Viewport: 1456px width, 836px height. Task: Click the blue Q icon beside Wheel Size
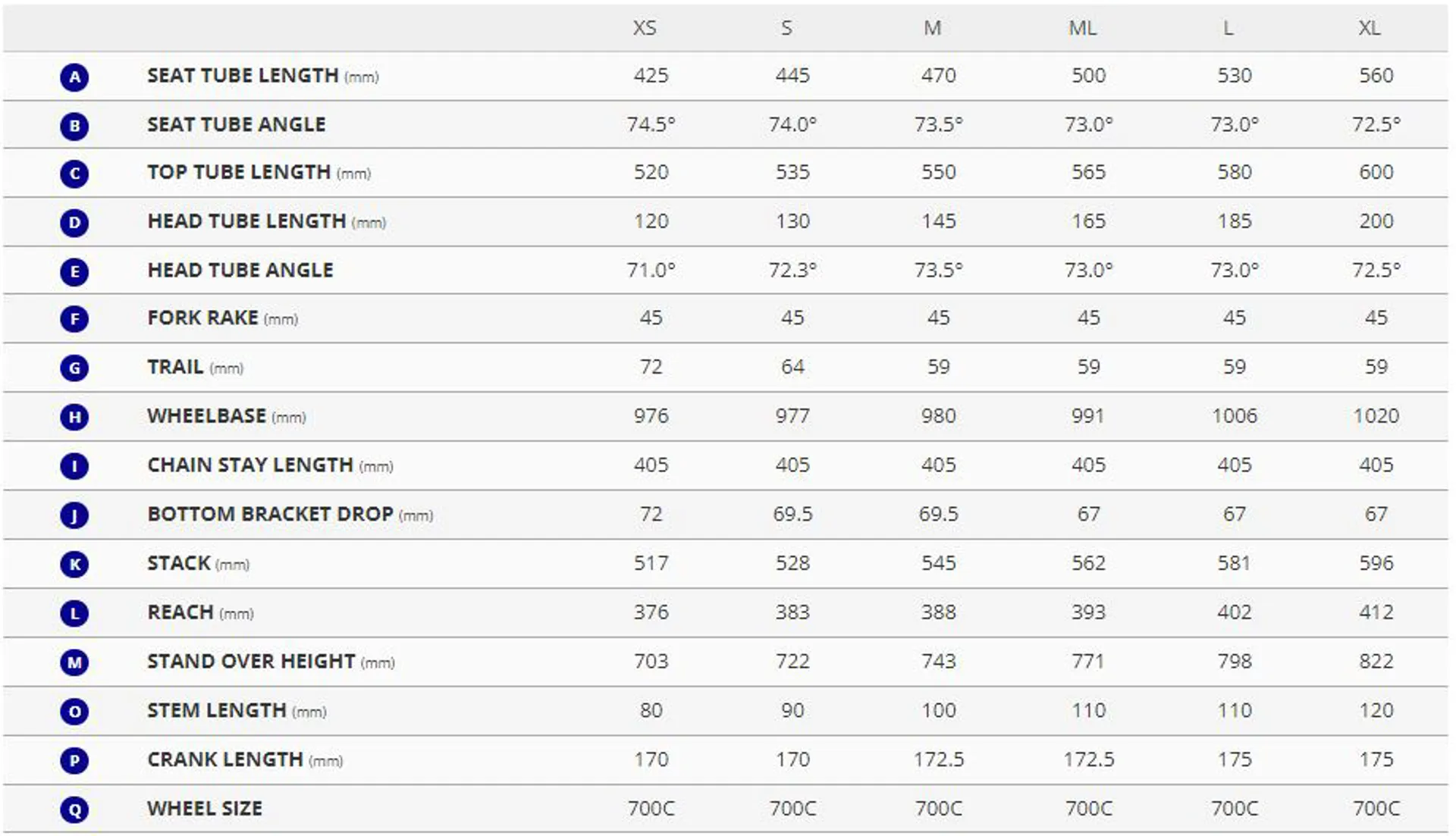(74, 809)
